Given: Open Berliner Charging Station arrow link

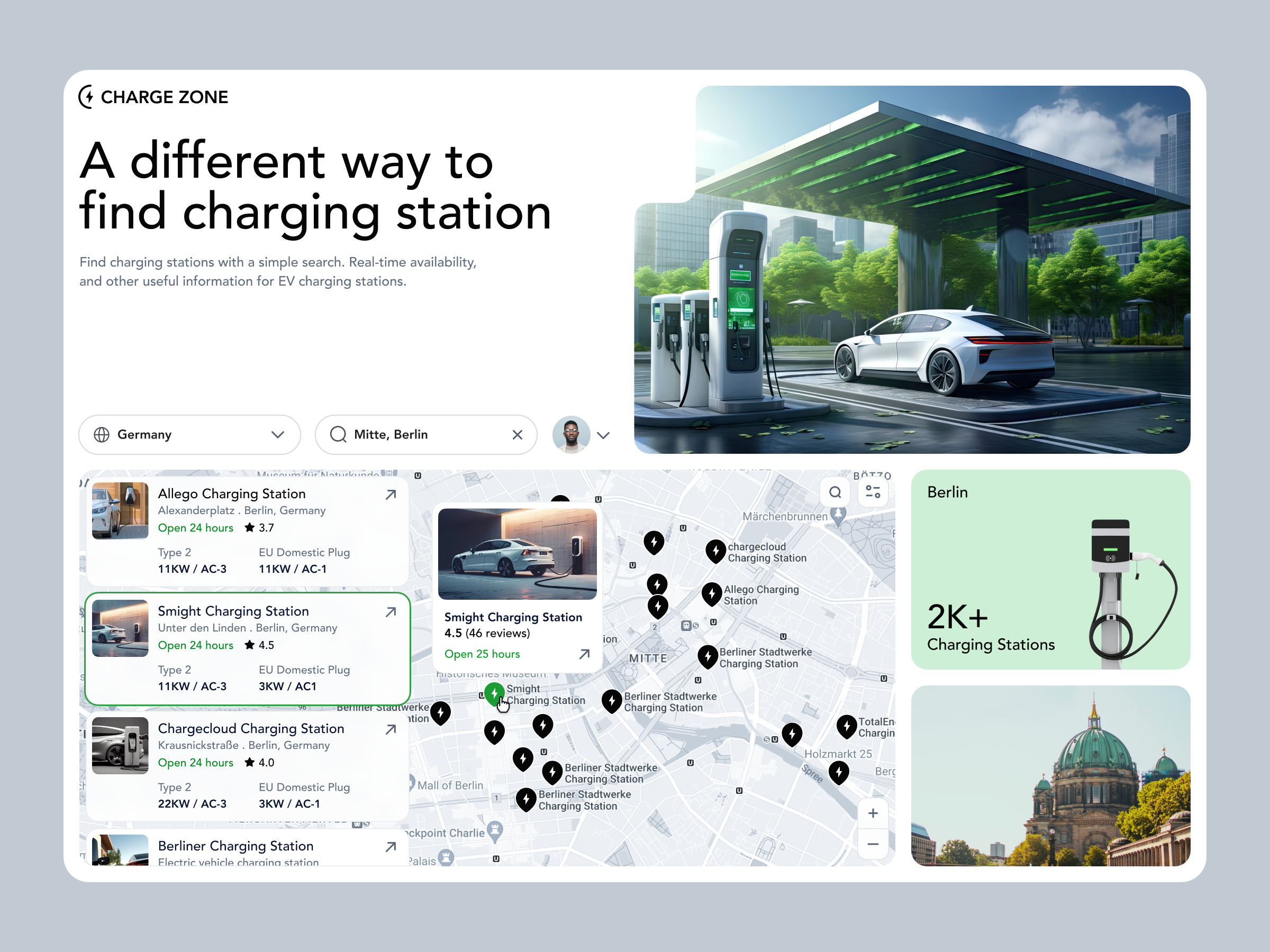Looking at the screenshot, I should (x=391, y=846).
